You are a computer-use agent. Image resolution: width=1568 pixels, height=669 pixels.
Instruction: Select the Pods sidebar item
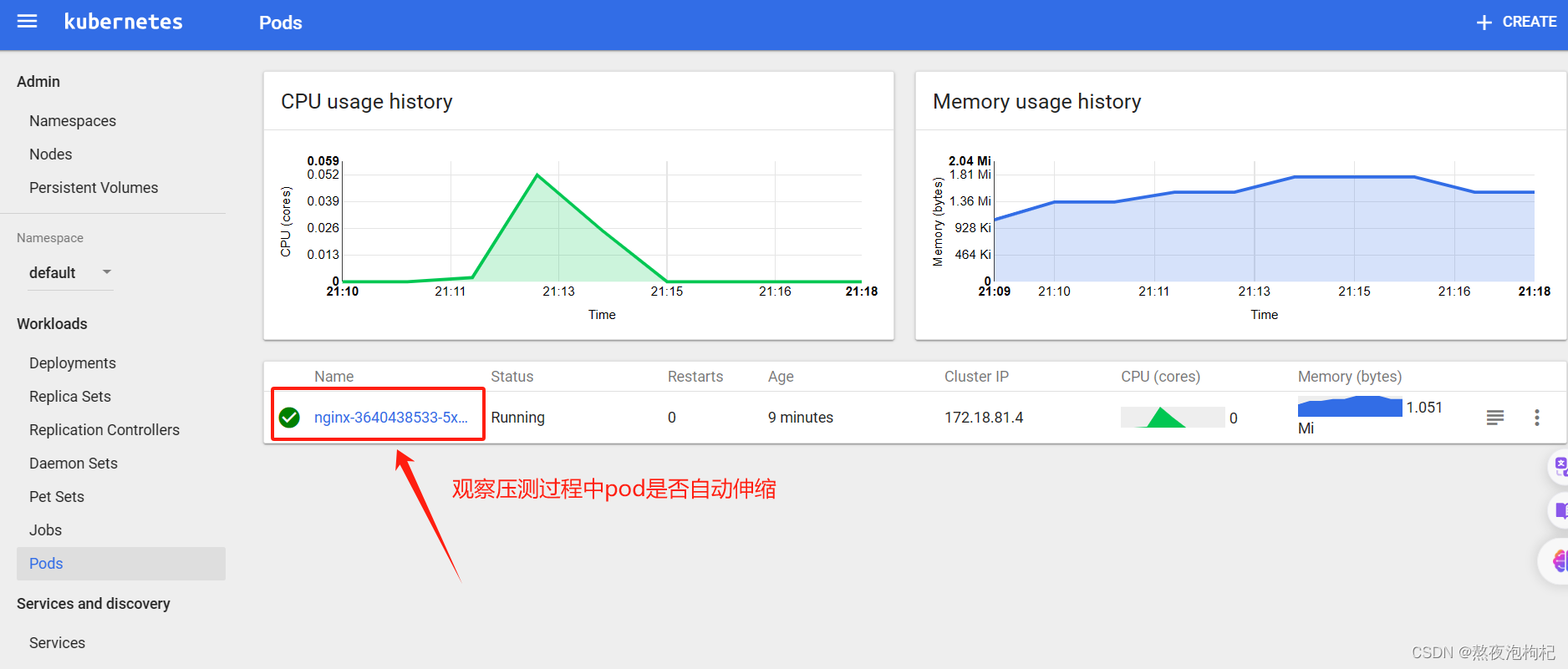click(121, 564)
